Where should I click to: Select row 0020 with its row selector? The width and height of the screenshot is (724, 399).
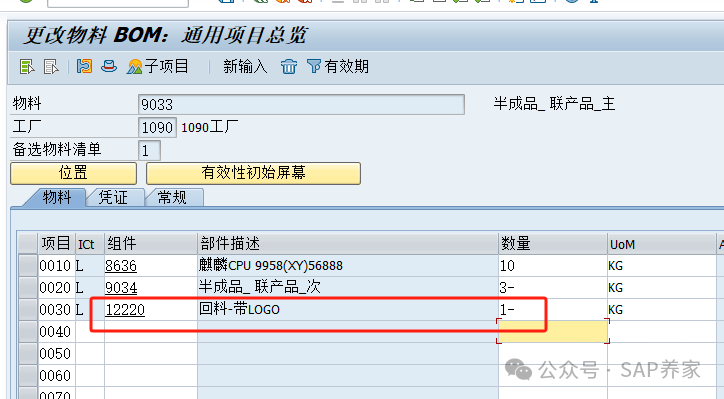(x=28, y=288)
